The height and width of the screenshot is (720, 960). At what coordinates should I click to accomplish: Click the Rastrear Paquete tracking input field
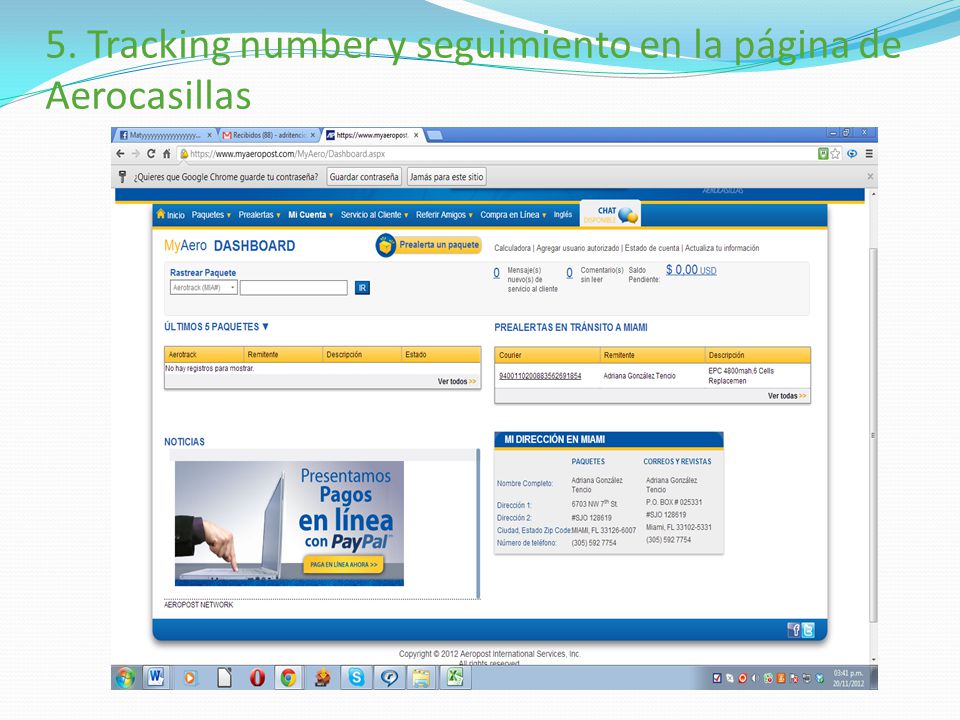(294, 288)
